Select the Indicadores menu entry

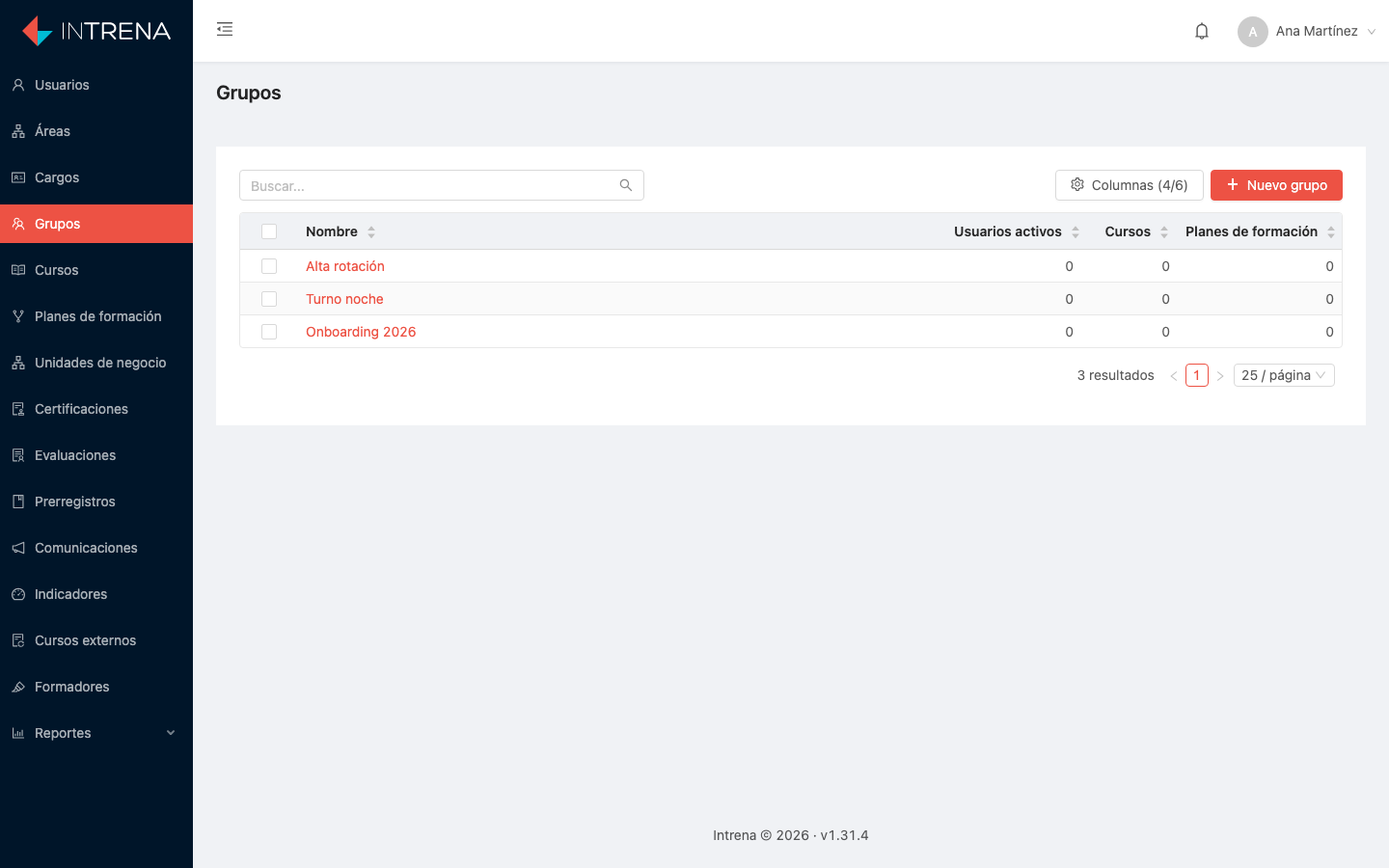tap(96, 594)
